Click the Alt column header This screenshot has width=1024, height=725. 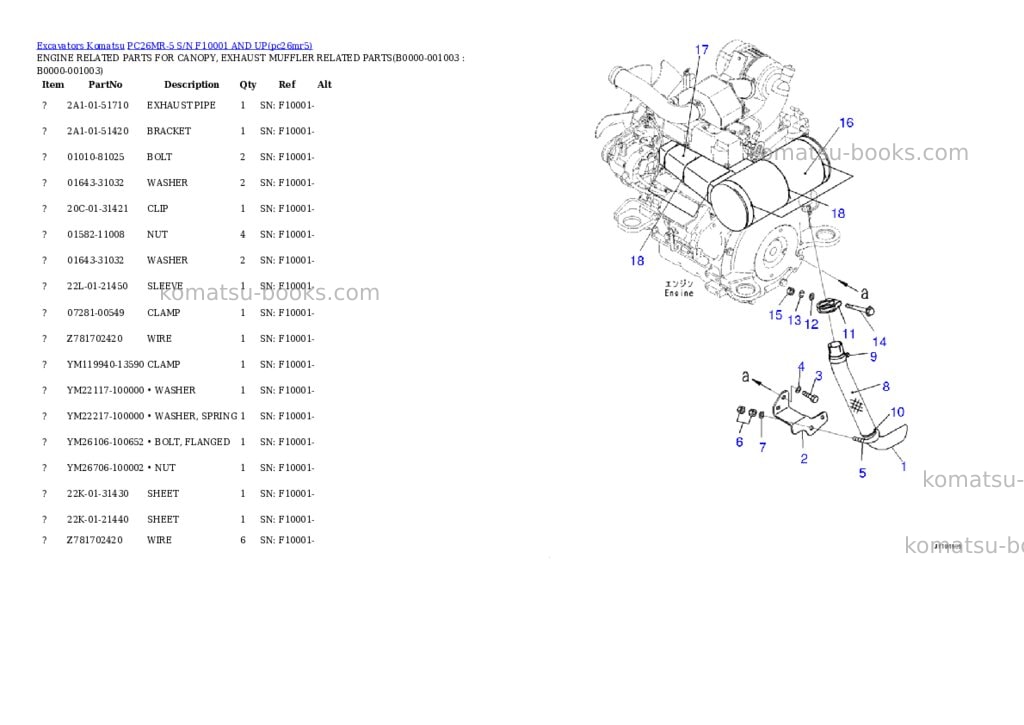click(324, 84)
